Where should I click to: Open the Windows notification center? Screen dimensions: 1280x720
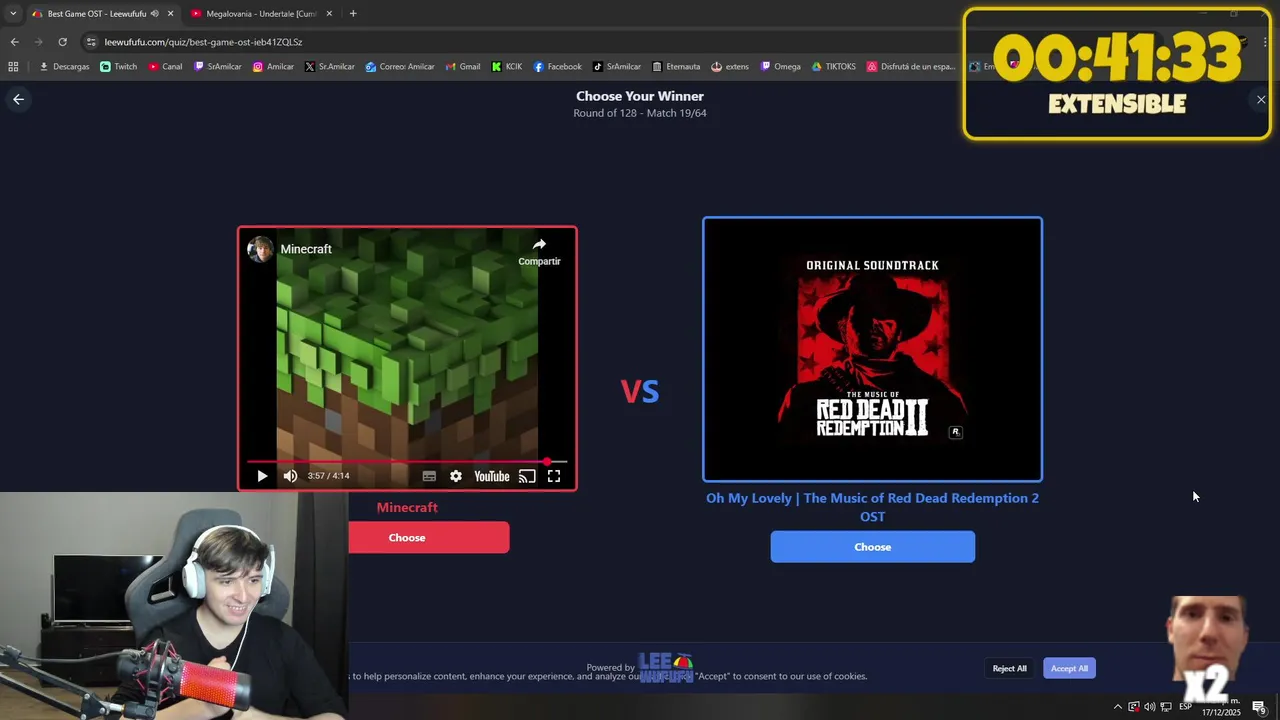click(1259, 707)
